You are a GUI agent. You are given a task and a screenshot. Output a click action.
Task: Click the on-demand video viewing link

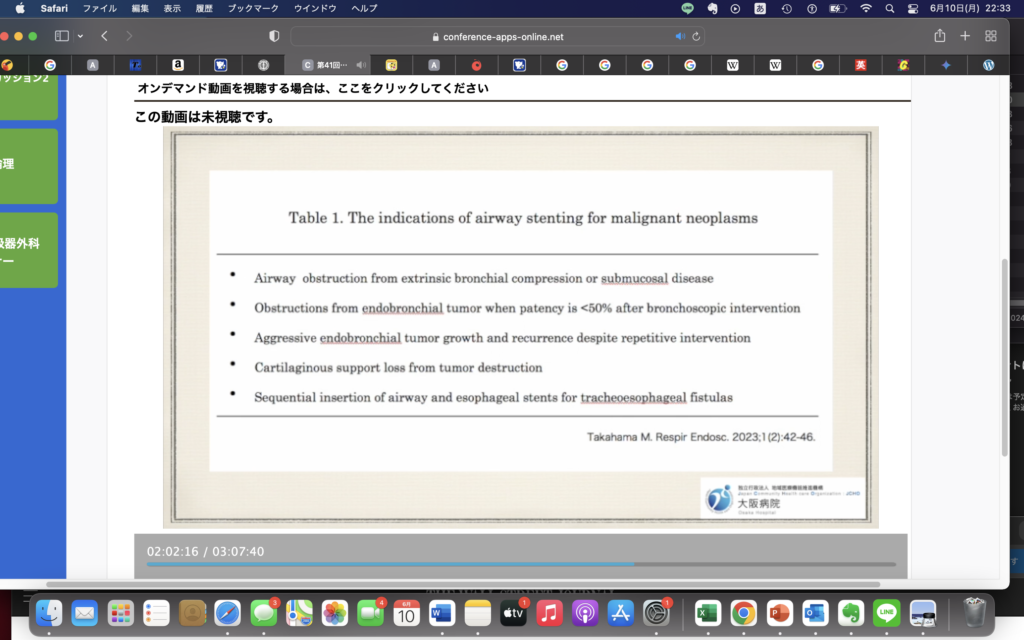(x=313, y=88)
